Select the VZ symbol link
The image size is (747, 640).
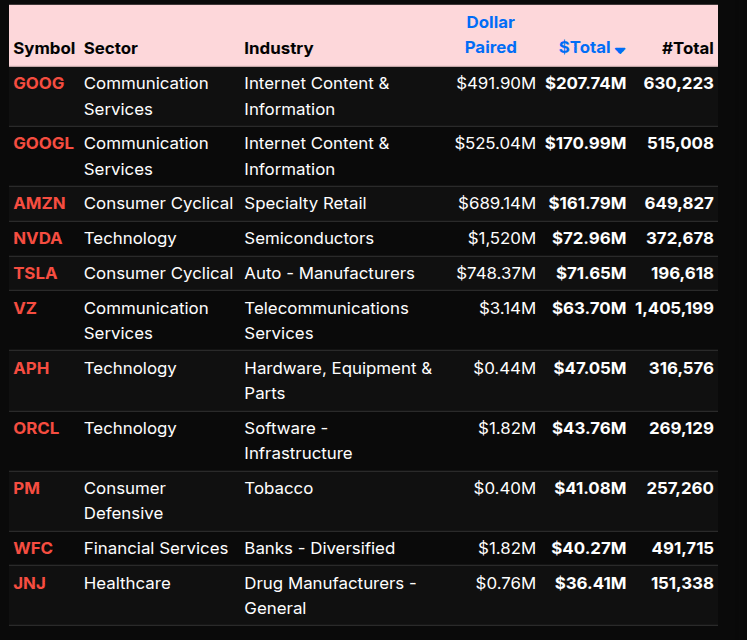pos(25,309)
